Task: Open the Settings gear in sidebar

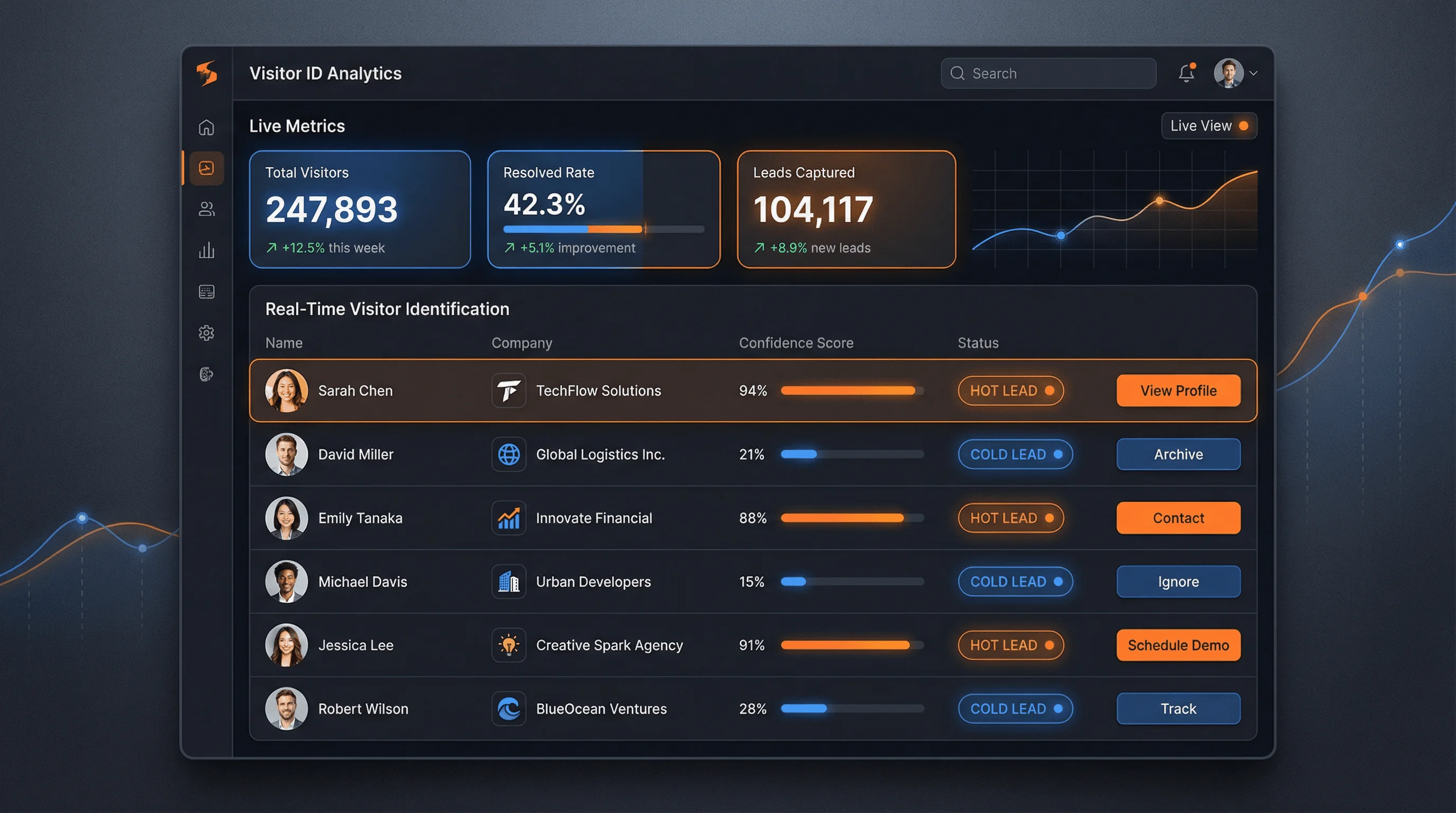Action: (206, 332)
